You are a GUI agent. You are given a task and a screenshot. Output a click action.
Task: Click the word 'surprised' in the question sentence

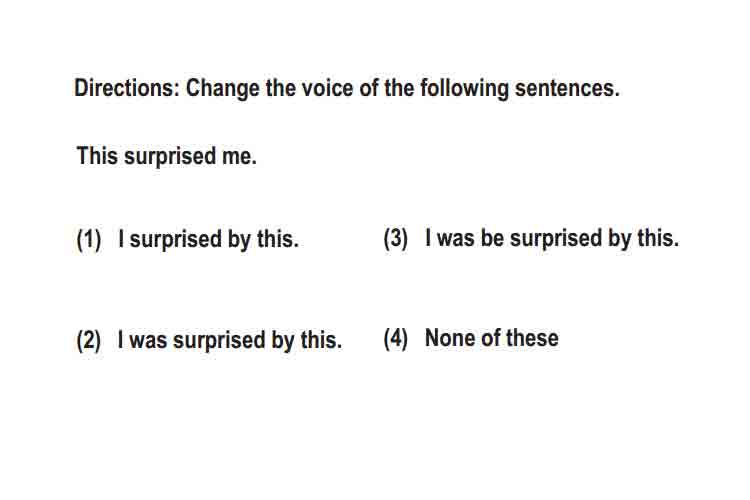170,156
